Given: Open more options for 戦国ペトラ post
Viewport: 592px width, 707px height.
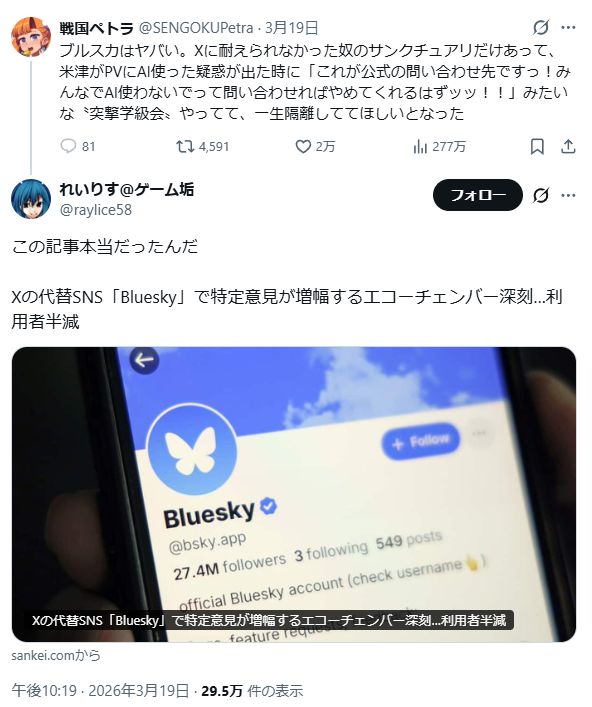Looking at the screenshot, I should click(568, 28).
